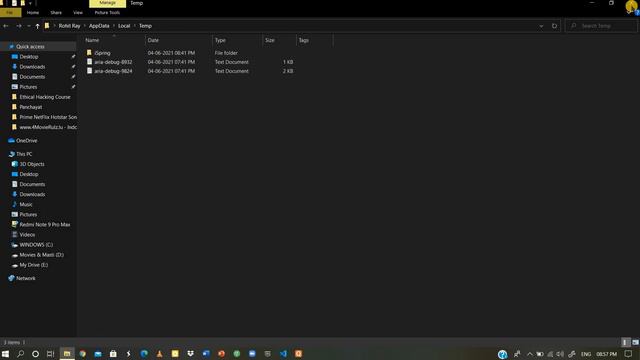The image size is (640, 360).
Task: Open Music under This PC
Action: tap(26, 204)
